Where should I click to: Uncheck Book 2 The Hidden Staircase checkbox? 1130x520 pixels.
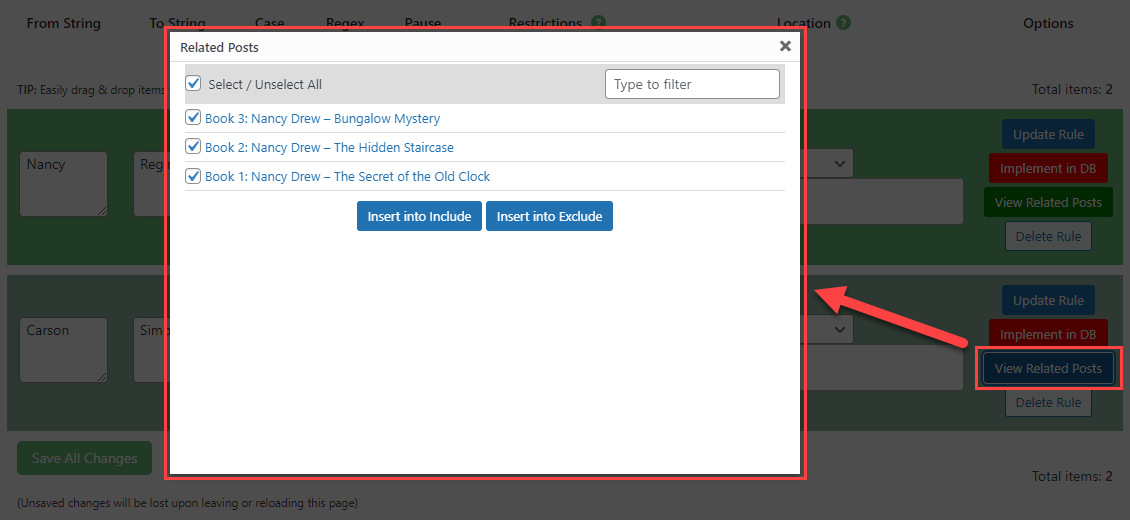tap(193, 146)
